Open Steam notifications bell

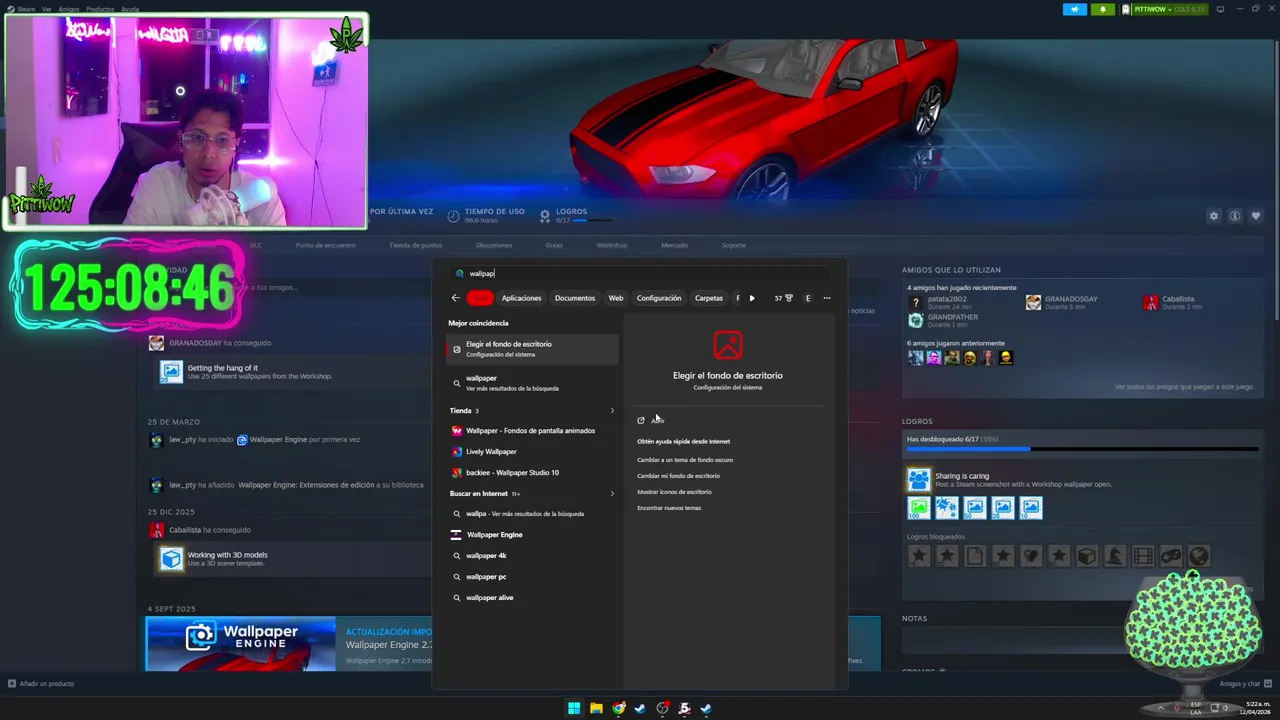[x=1103, y=9]
